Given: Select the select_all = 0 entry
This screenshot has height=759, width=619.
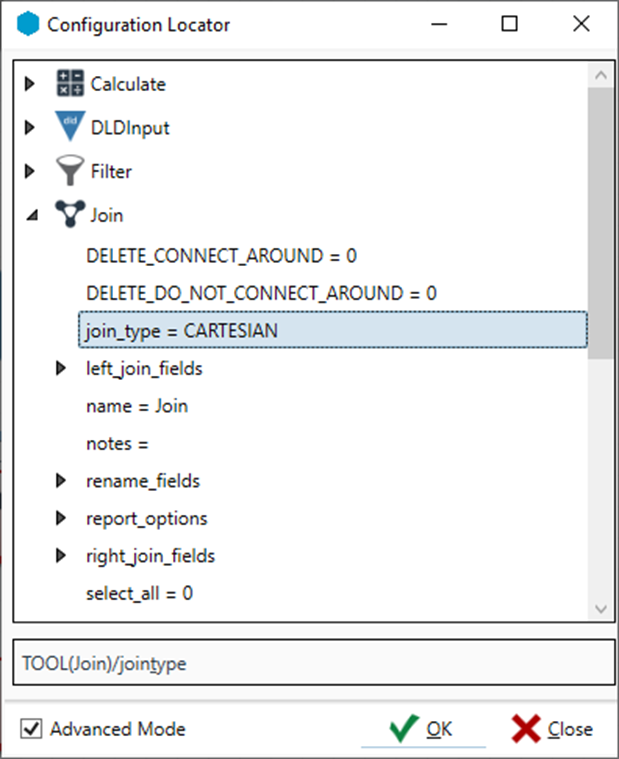Looking at the screenshot, I should click(139, 593).
